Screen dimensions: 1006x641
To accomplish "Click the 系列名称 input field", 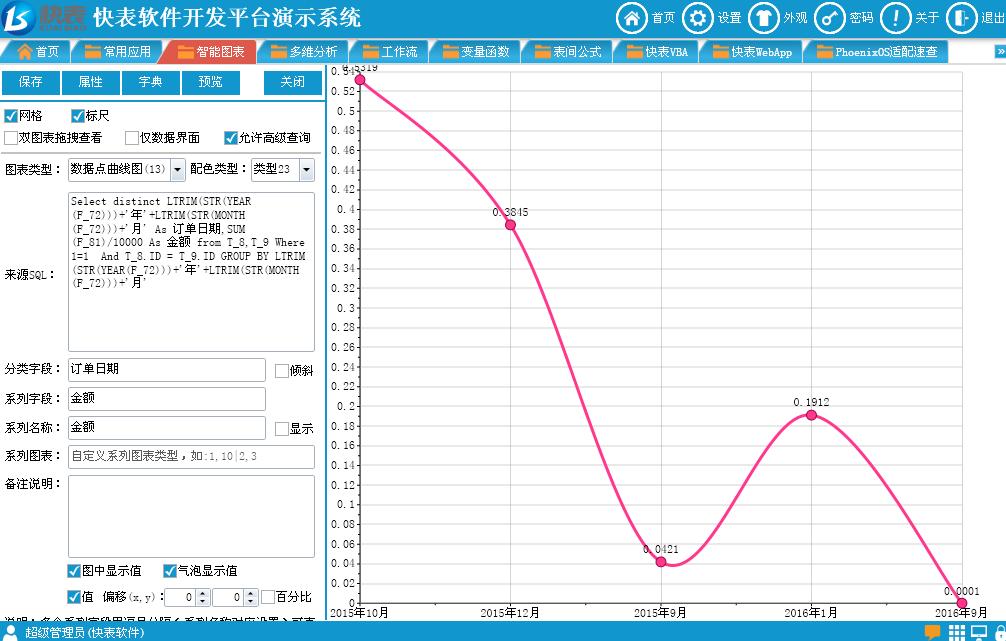I will 167,427.
